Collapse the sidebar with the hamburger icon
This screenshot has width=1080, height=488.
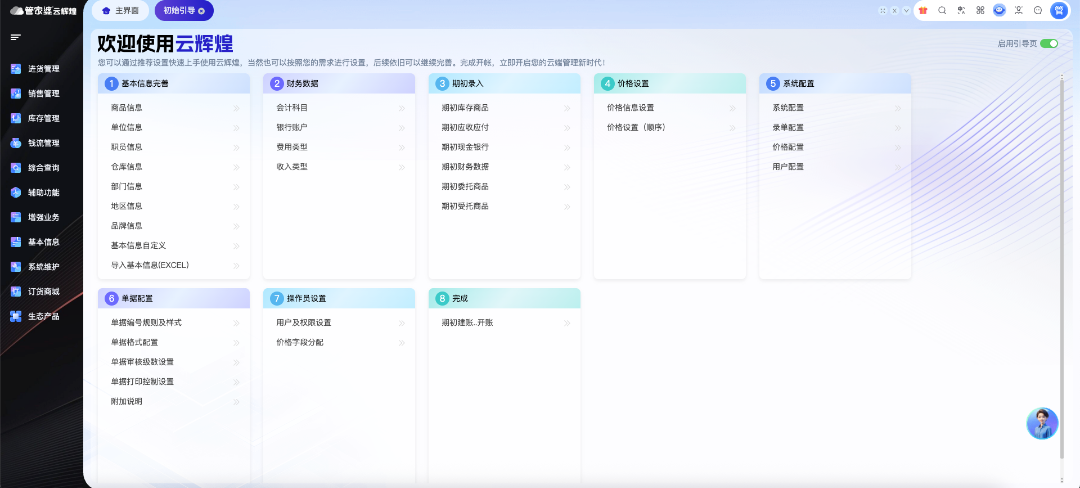(15, 37)
